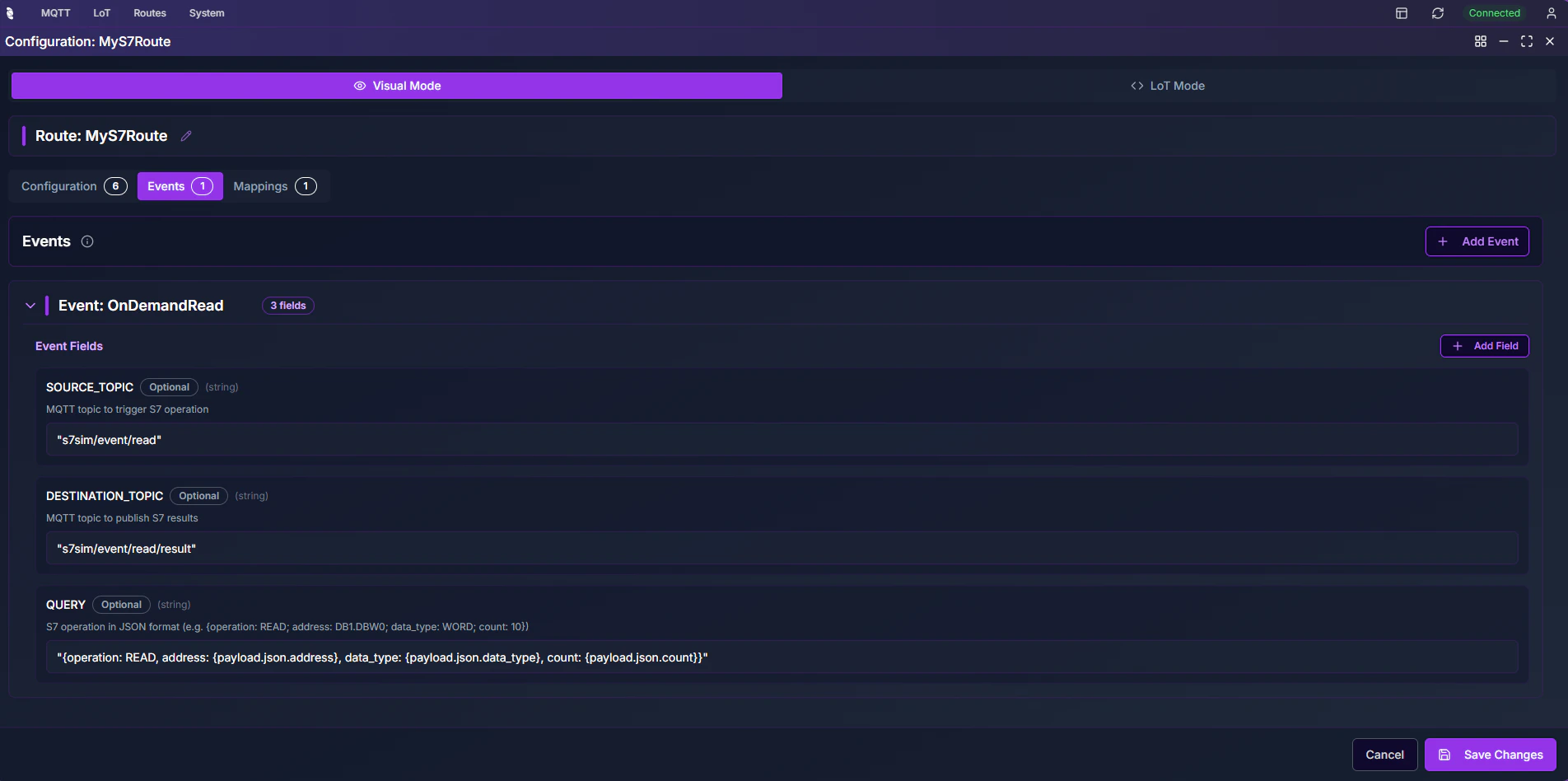Edit the route name with pencil icon
Image resolution: width=1568 pixels, height=781 pixels.
tap(186, 136)
